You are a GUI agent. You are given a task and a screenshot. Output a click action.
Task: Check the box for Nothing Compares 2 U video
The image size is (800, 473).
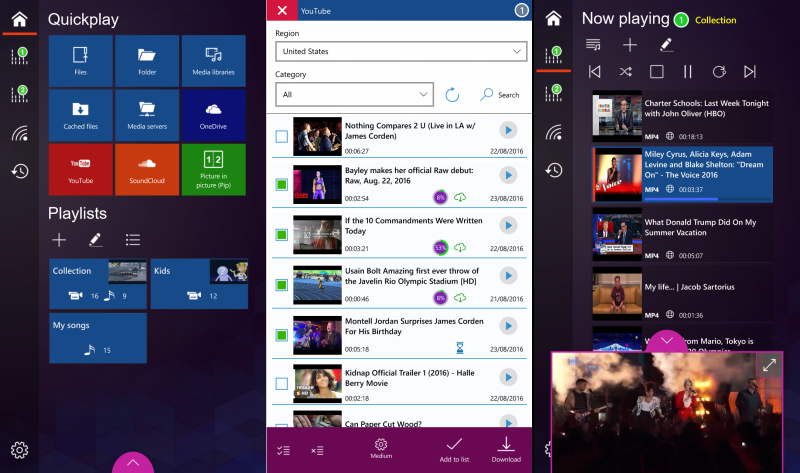[282, 136]
